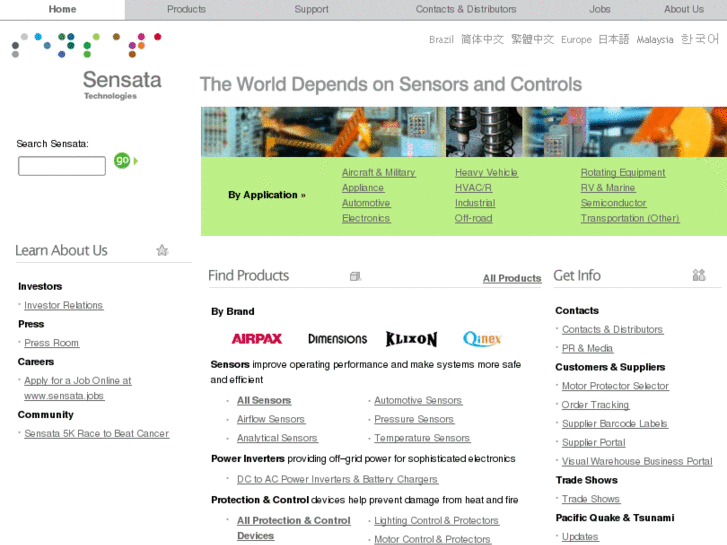Open the Automotive Sensors link
The width and height of the screenshot is (727, 545).
pos(418,400)
